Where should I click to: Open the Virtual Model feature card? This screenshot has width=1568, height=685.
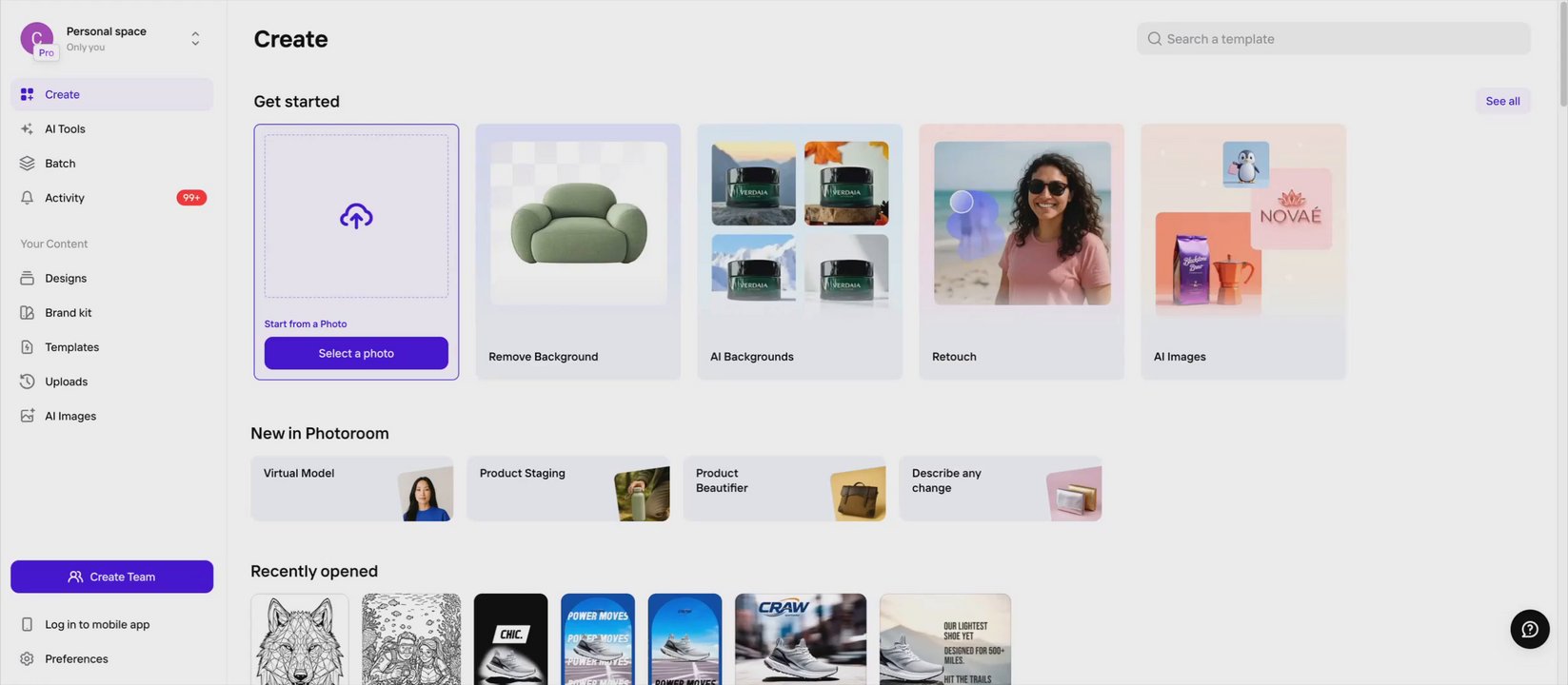pyautogui.click(x=351, y=489)
